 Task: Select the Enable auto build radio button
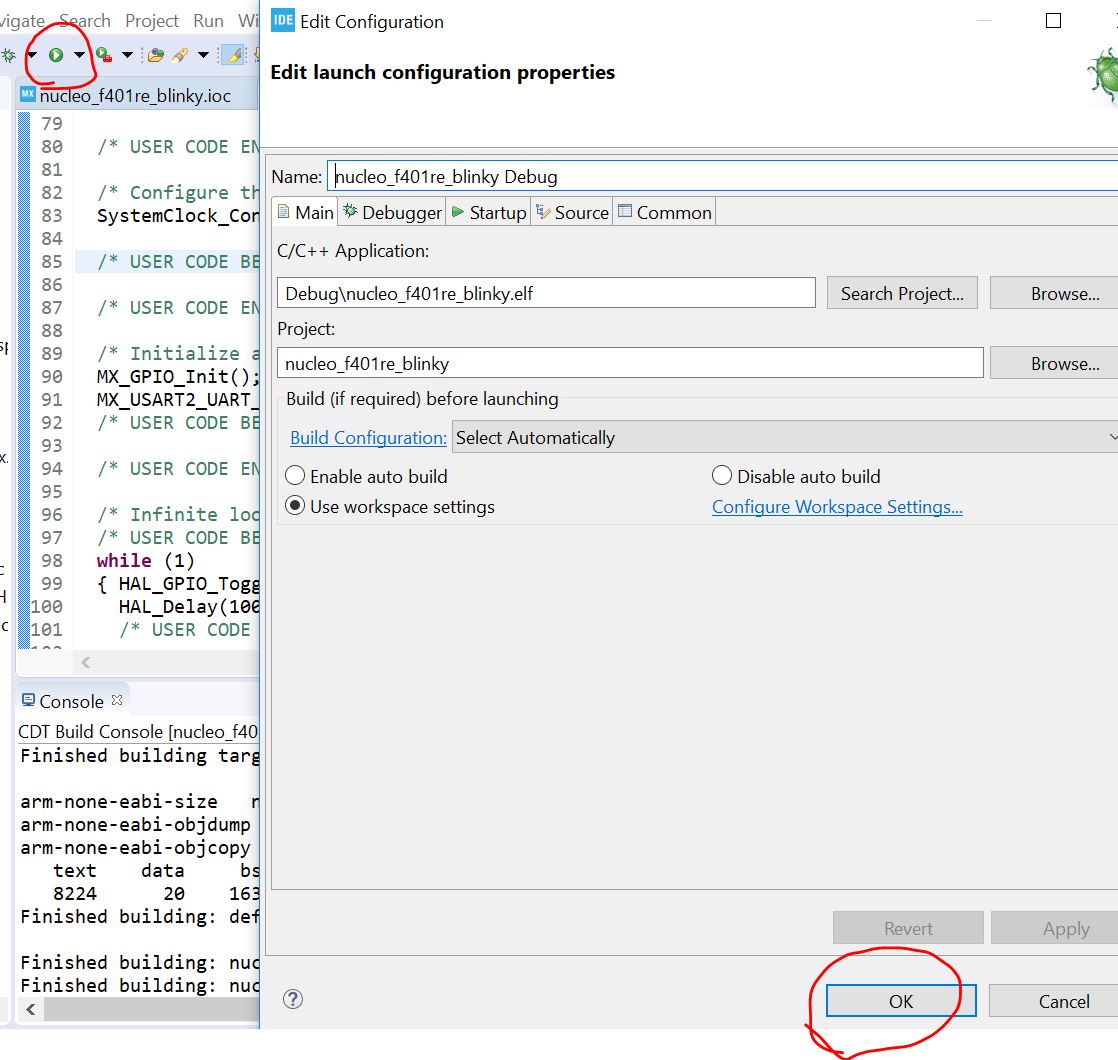[296, 476]
